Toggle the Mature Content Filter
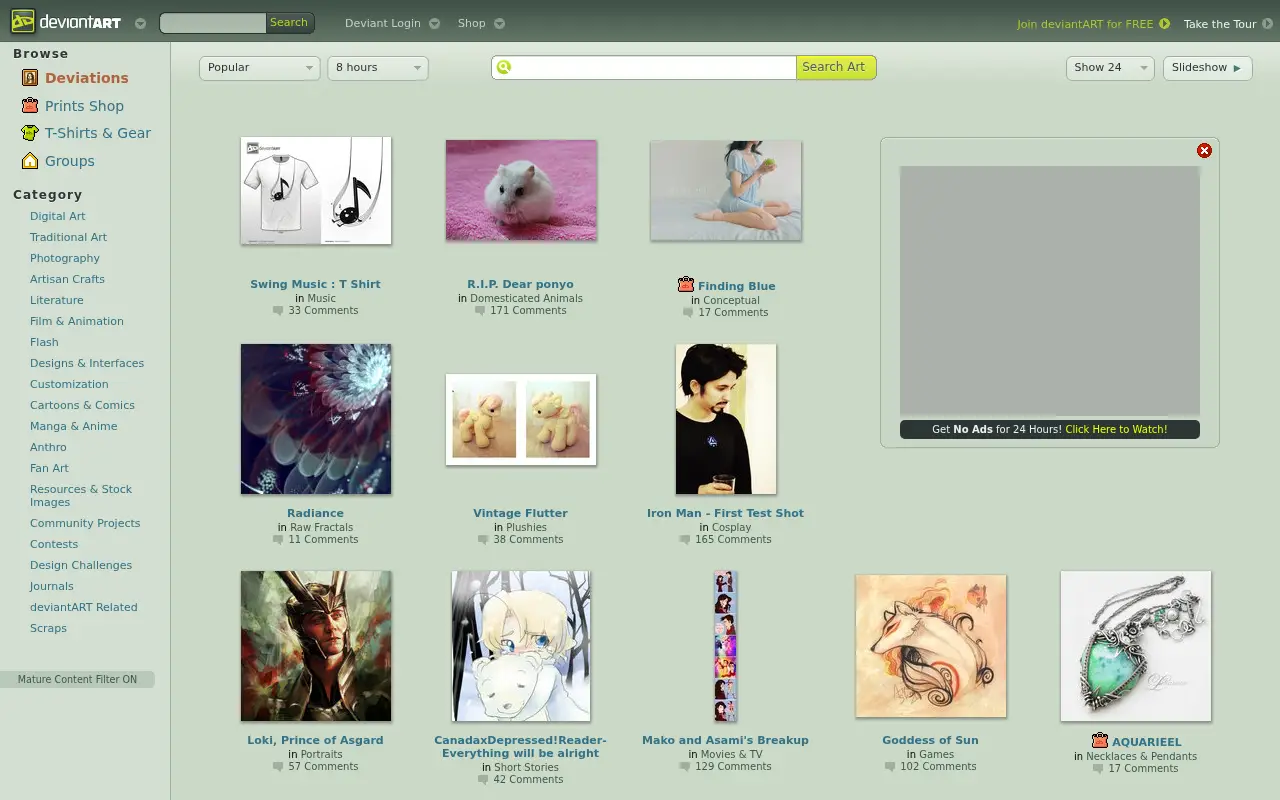Viewport: 1280px width, 800px height. pyautogui.click(x=77, y=679)
